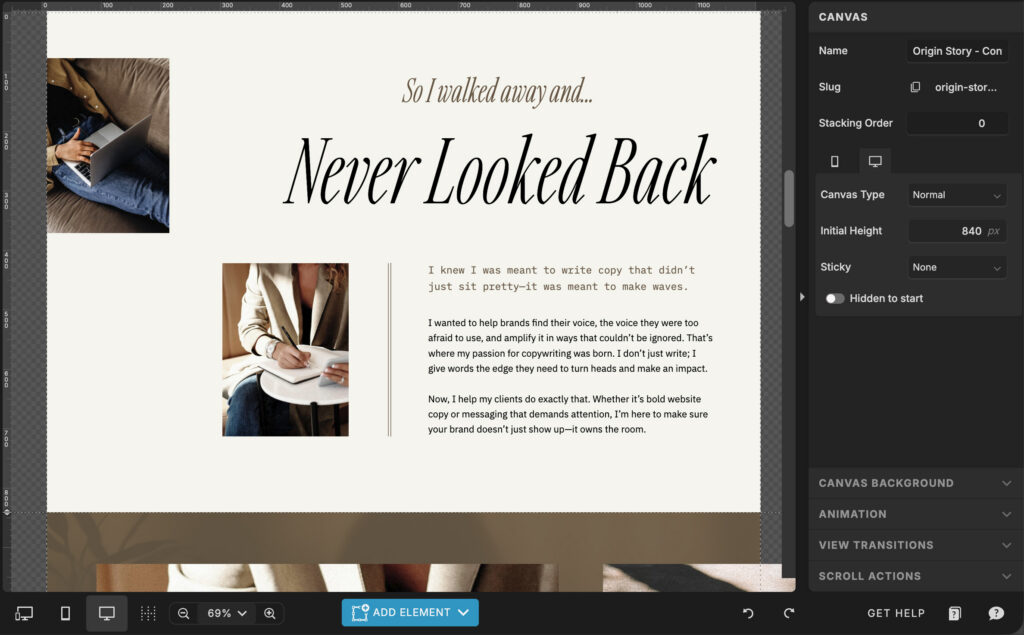Open the Sticky dropdown

pos(956,267)
